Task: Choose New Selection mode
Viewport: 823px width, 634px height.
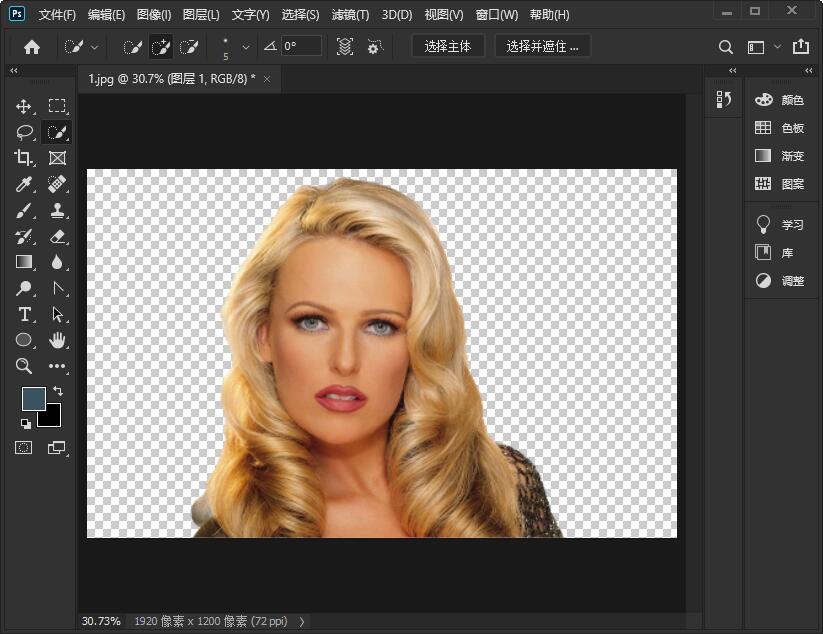Action: point(132,47)
